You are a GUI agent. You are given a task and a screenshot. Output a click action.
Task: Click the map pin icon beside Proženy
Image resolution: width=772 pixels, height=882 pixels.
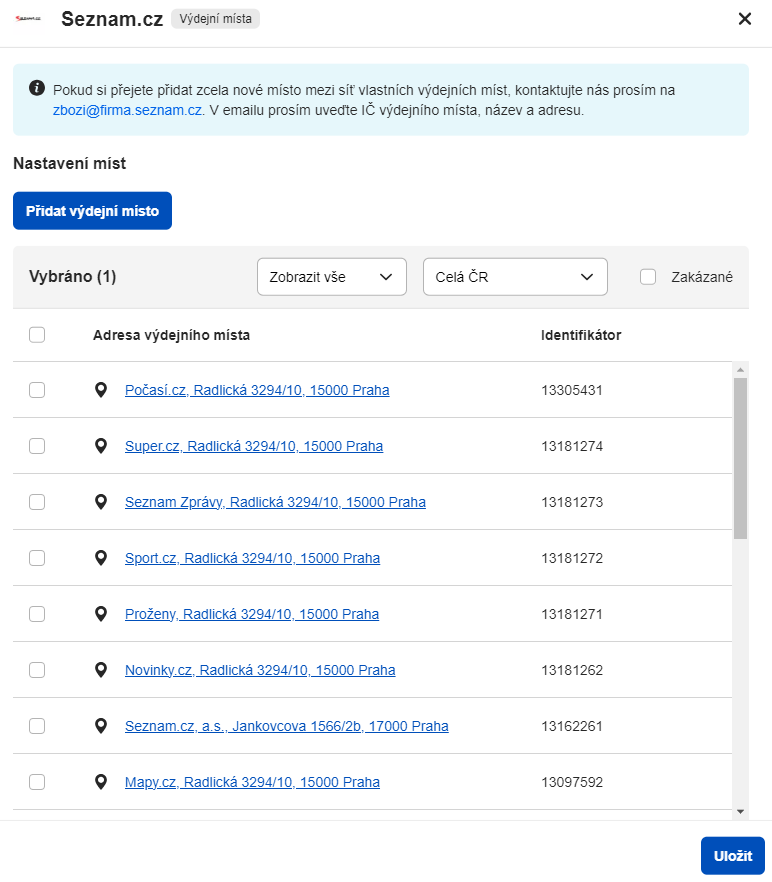click(x=101, y=614)
